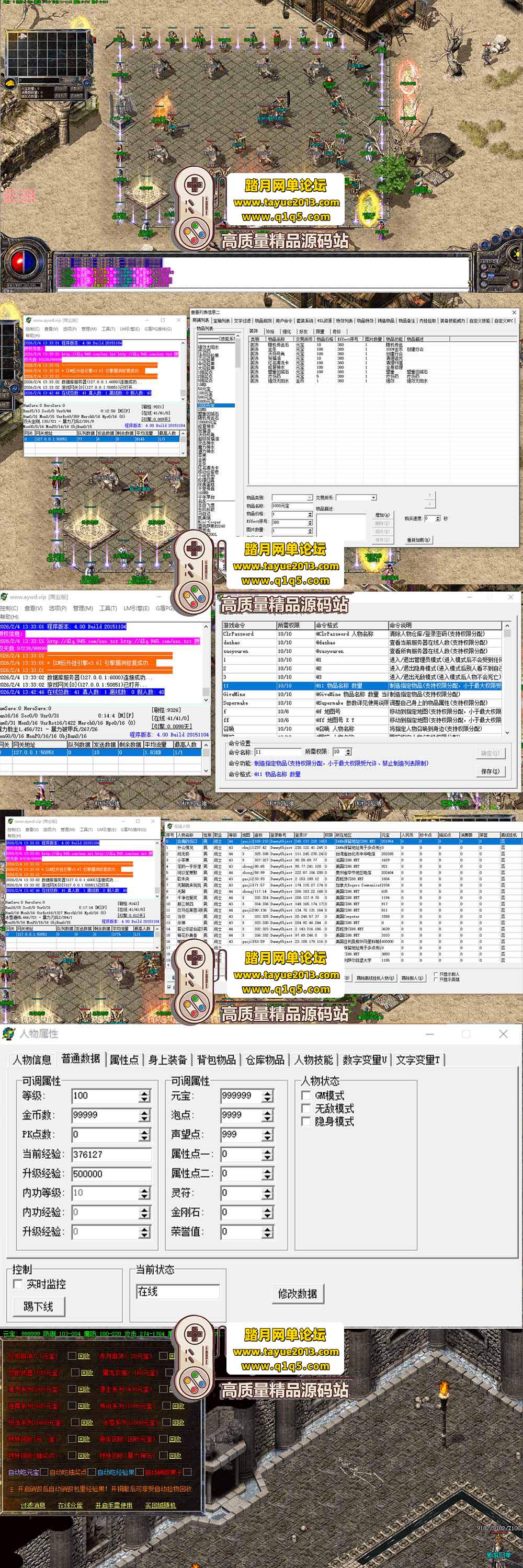This screenshot has width=523, height=1568.
Task: Toggle the 自动吃经验果 checkbox
Action: 140,1472
